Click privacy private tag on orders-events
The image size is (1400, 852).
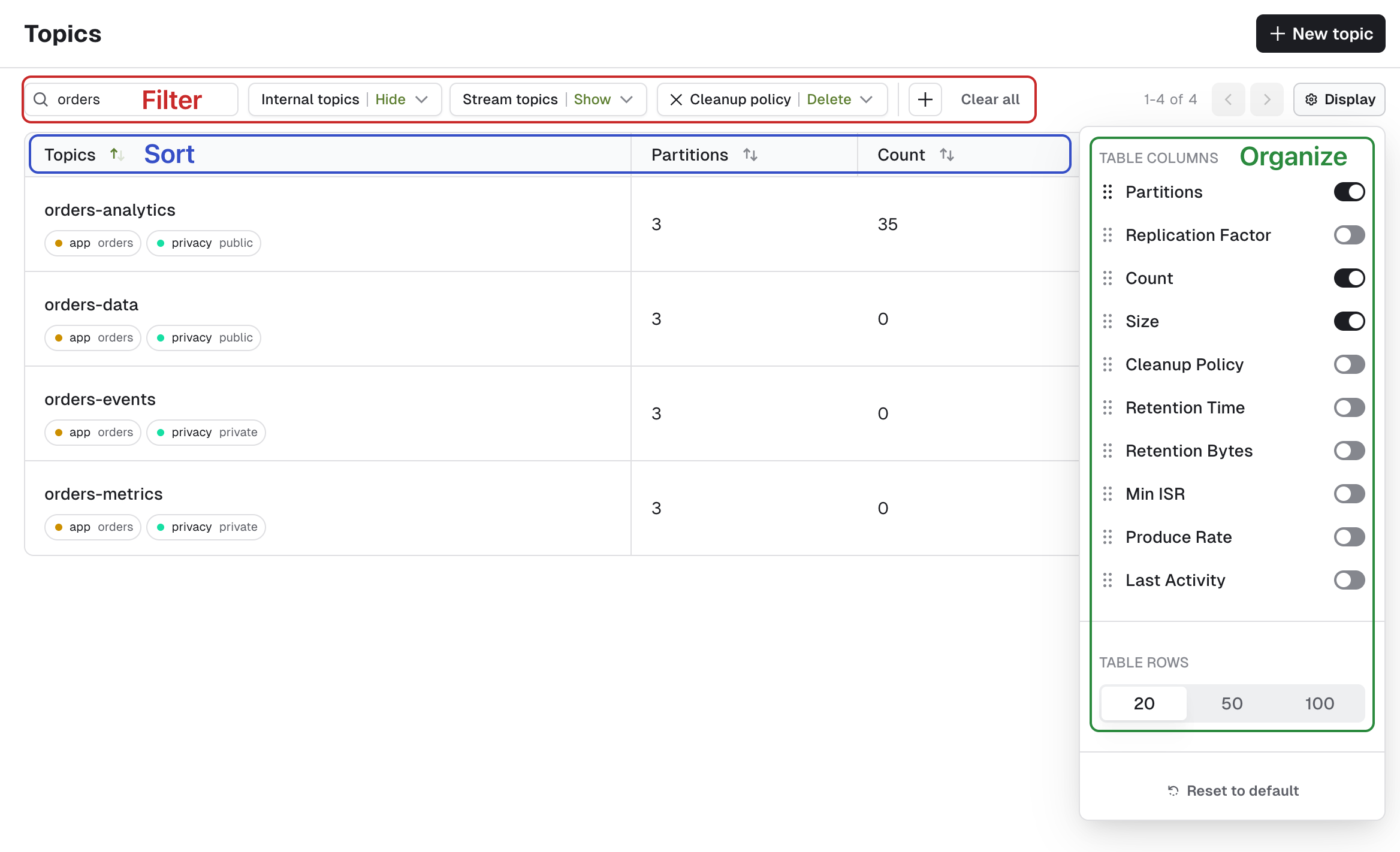(x=206, y=433)
